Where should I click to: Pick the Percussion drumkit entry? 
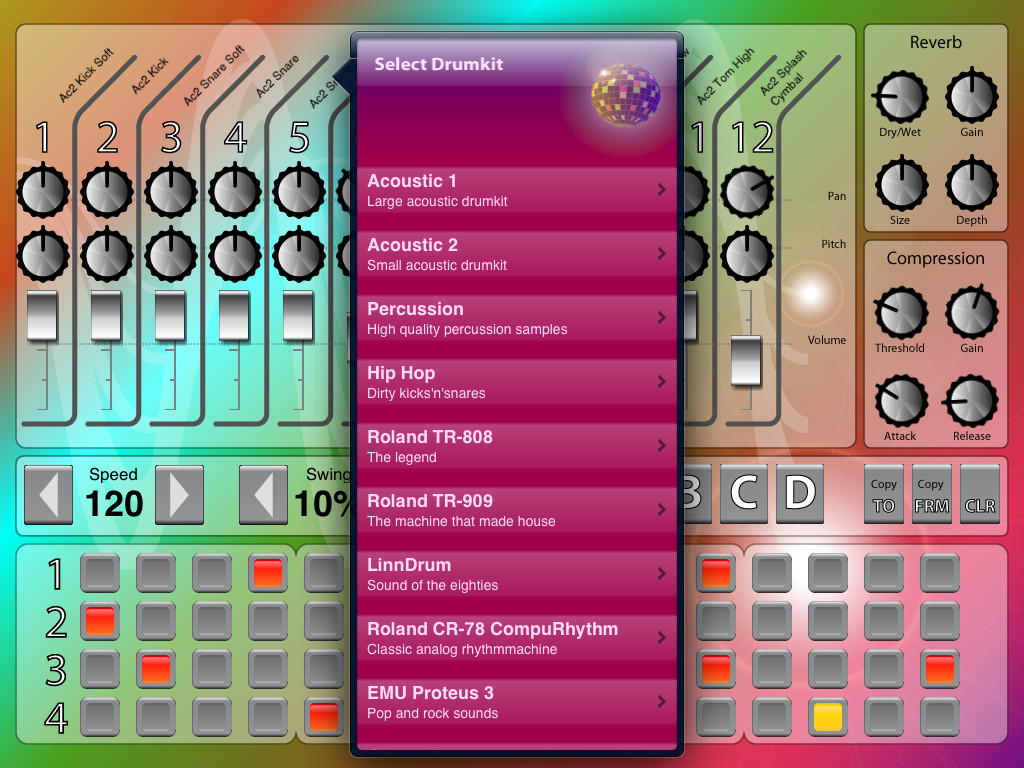click(517, 319)
